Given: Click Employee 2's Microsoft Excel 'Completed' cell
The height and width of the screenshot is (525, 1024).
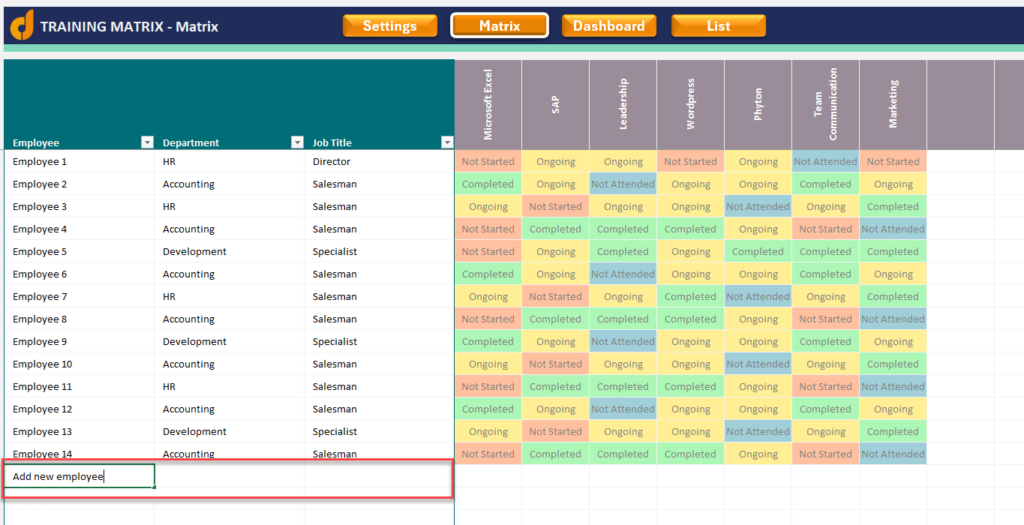Looking at the screenshot, I should pyautogui.click(x=488, y=184).
